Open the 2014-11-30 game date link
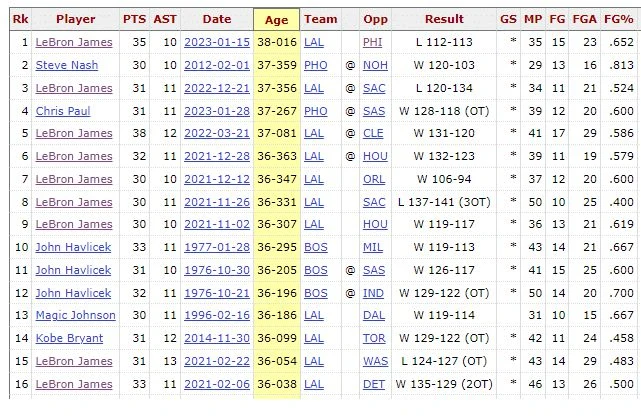 coord(217,338)
